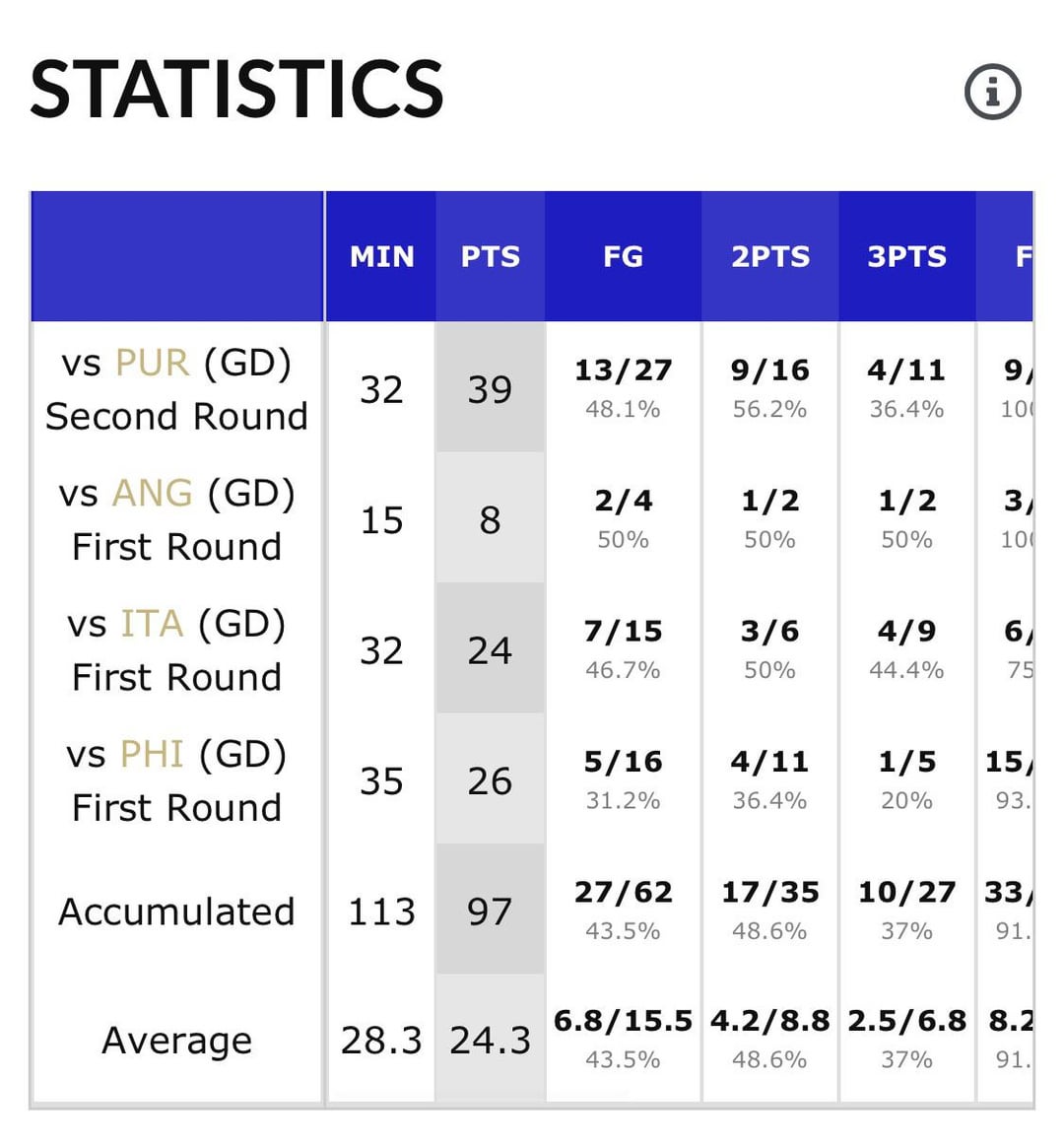
Task: Click the 113 accumulated minutes cell
Action: click(x=381, y=911)
